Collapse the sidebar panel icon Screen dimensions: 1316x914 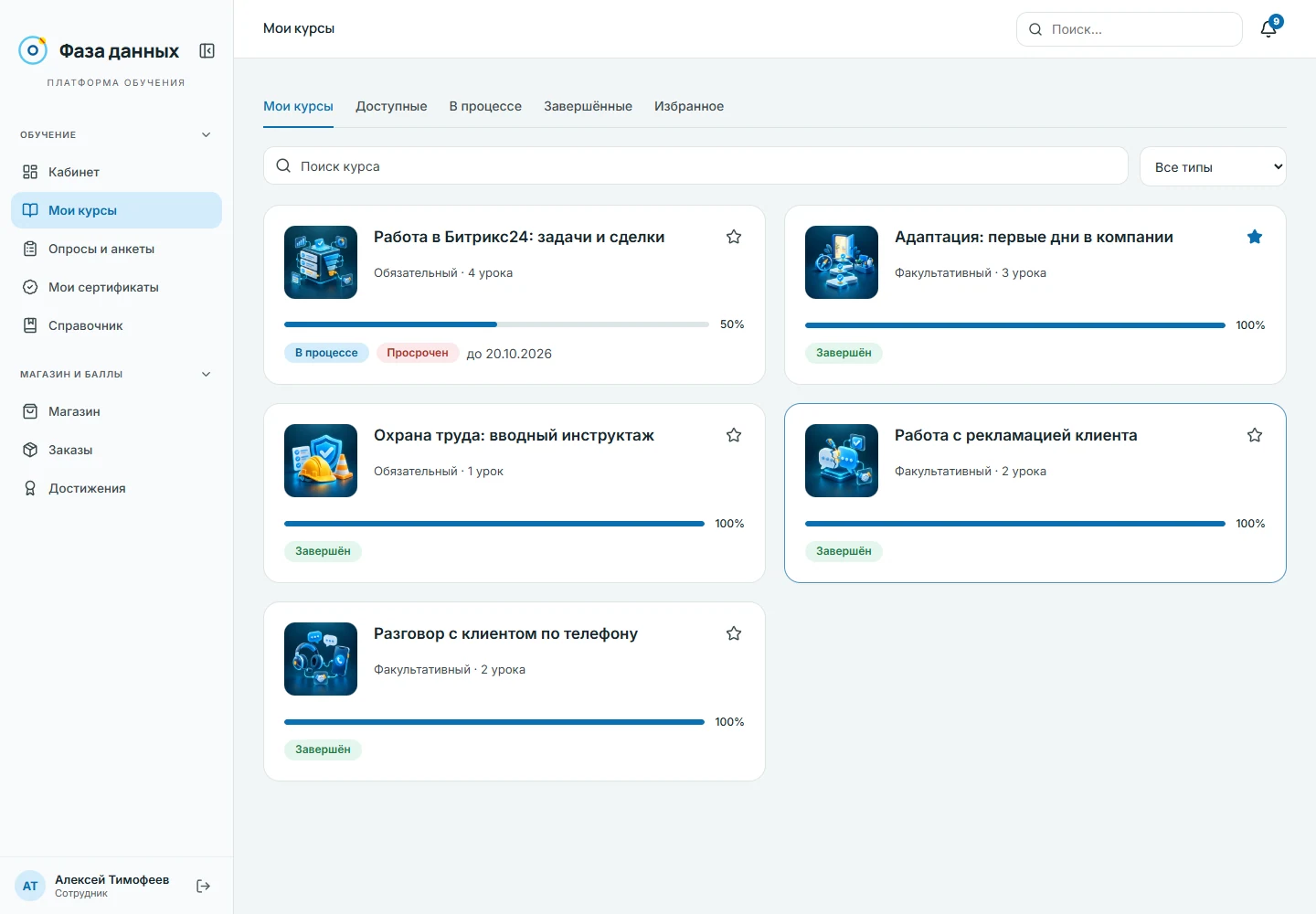coord(207,51)
